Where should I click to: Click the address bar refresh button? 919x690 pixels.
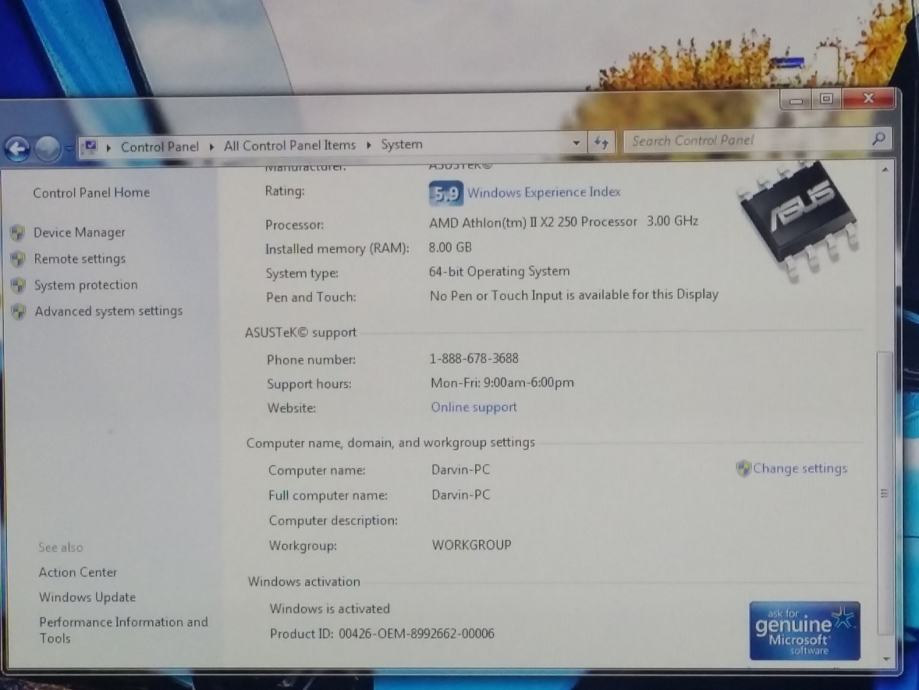pyautogui.click(x=601, y=142)
